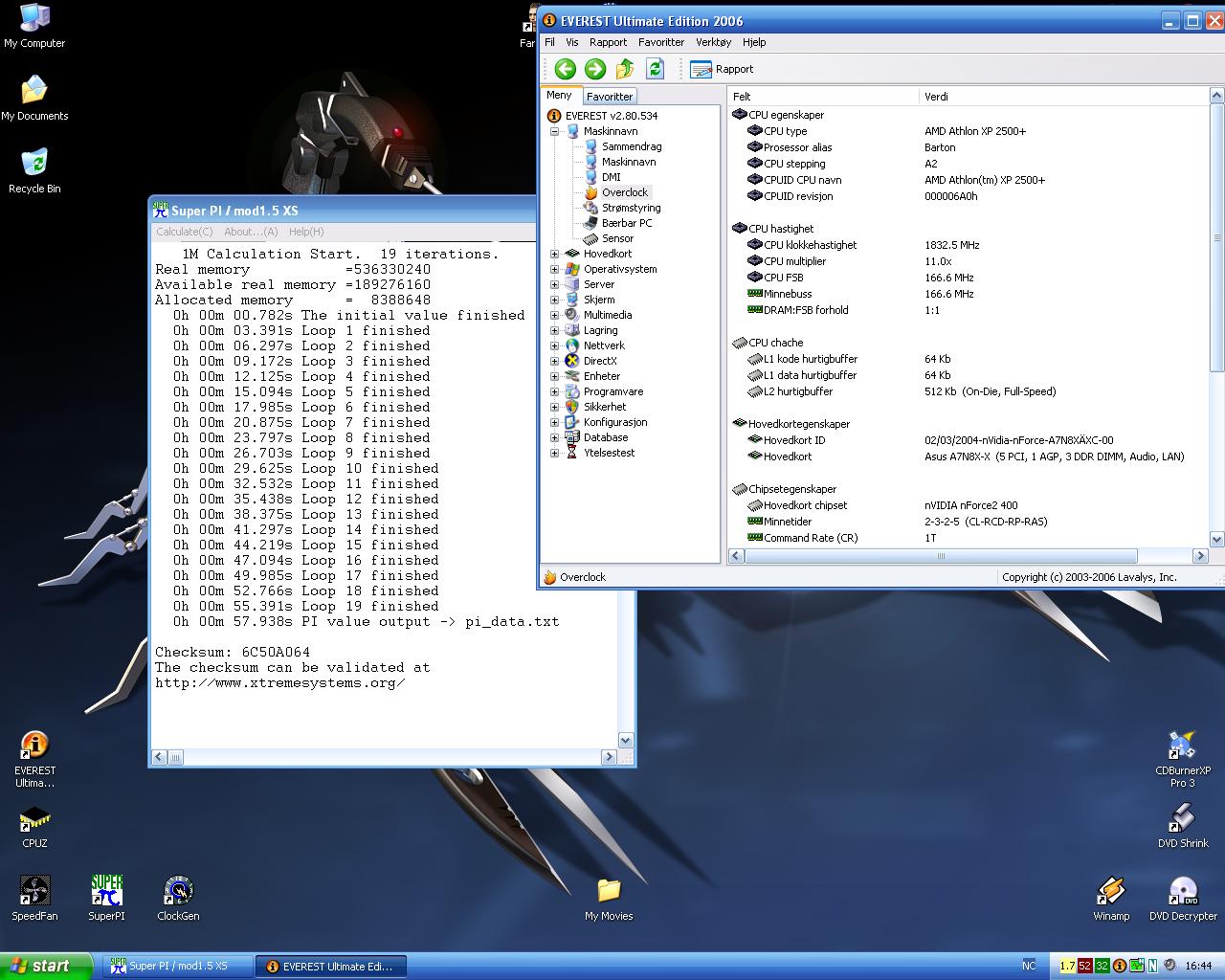Expand the Enheter tree node

pyautogui.click(x=554, y=376)
